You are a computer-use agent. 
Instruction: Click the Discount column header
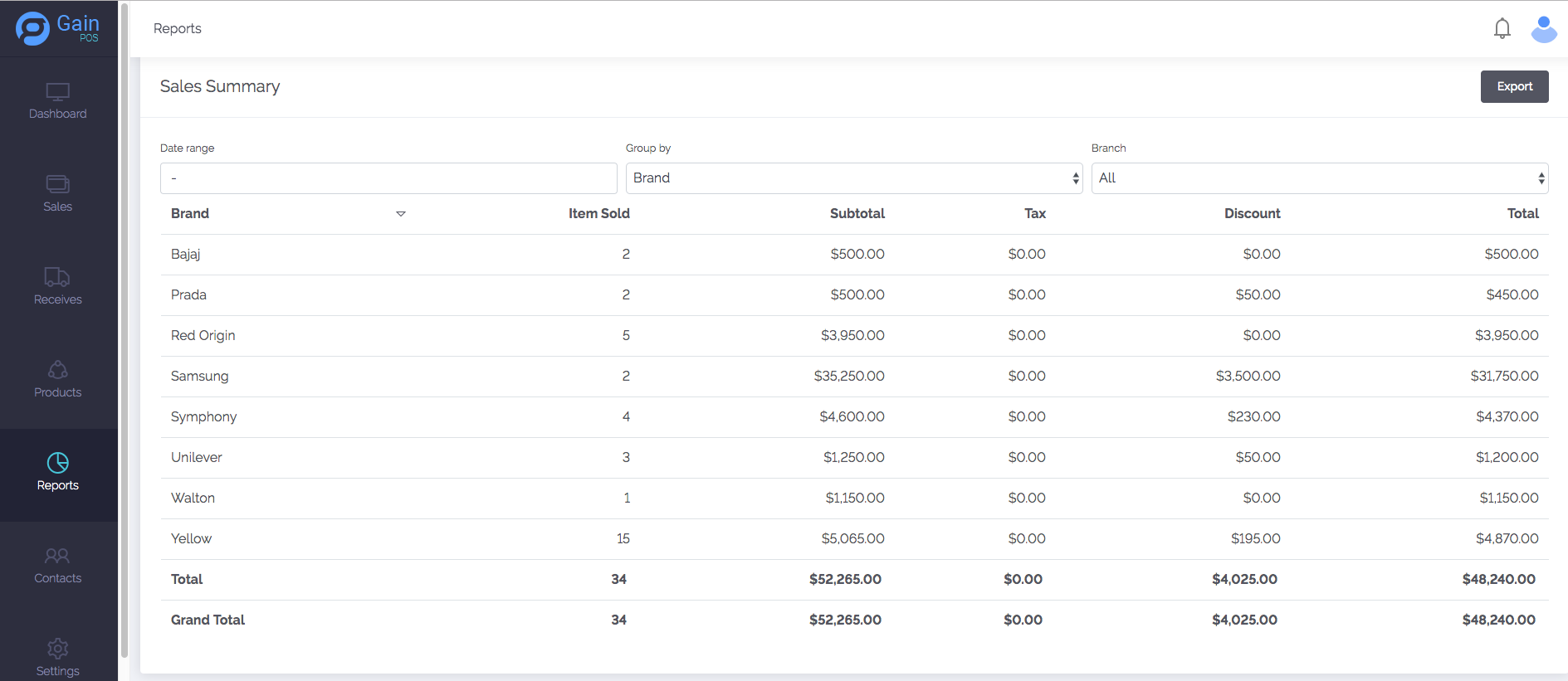(1252, 214)
